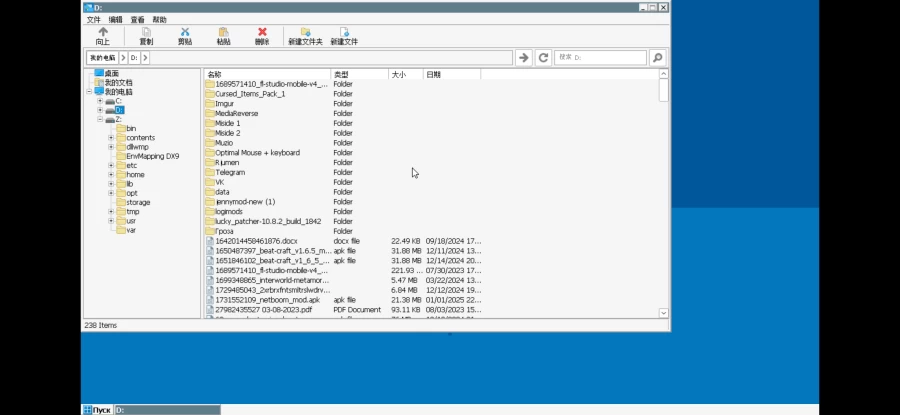The width and height of the screenshot is (900, 415).
Task: Click the refresh icon beside the address bar
Action: coord(543,58)
